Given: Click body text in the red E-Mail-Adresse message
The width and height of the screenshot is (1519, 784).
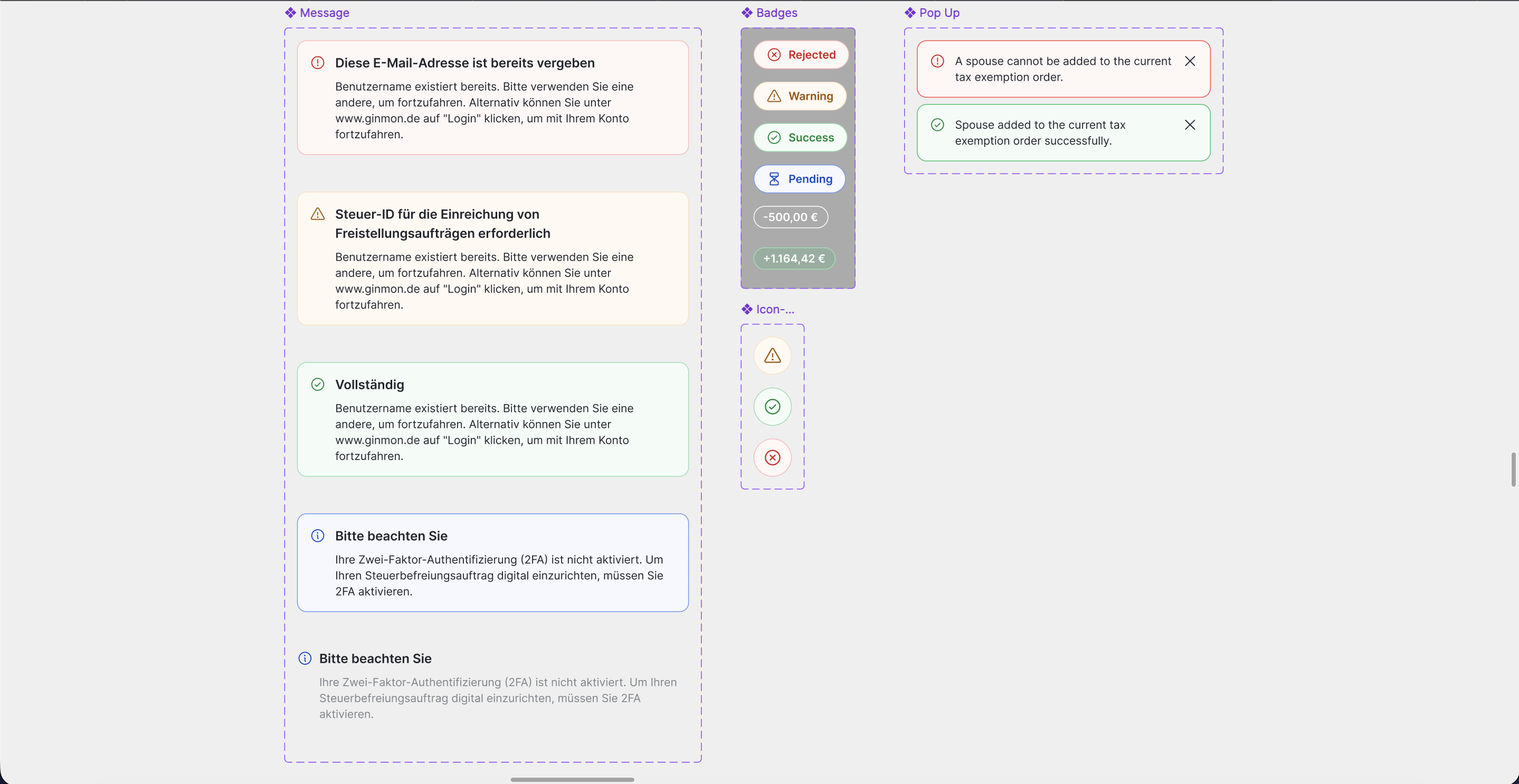Looking at the screenshot, I should [484, 110].
